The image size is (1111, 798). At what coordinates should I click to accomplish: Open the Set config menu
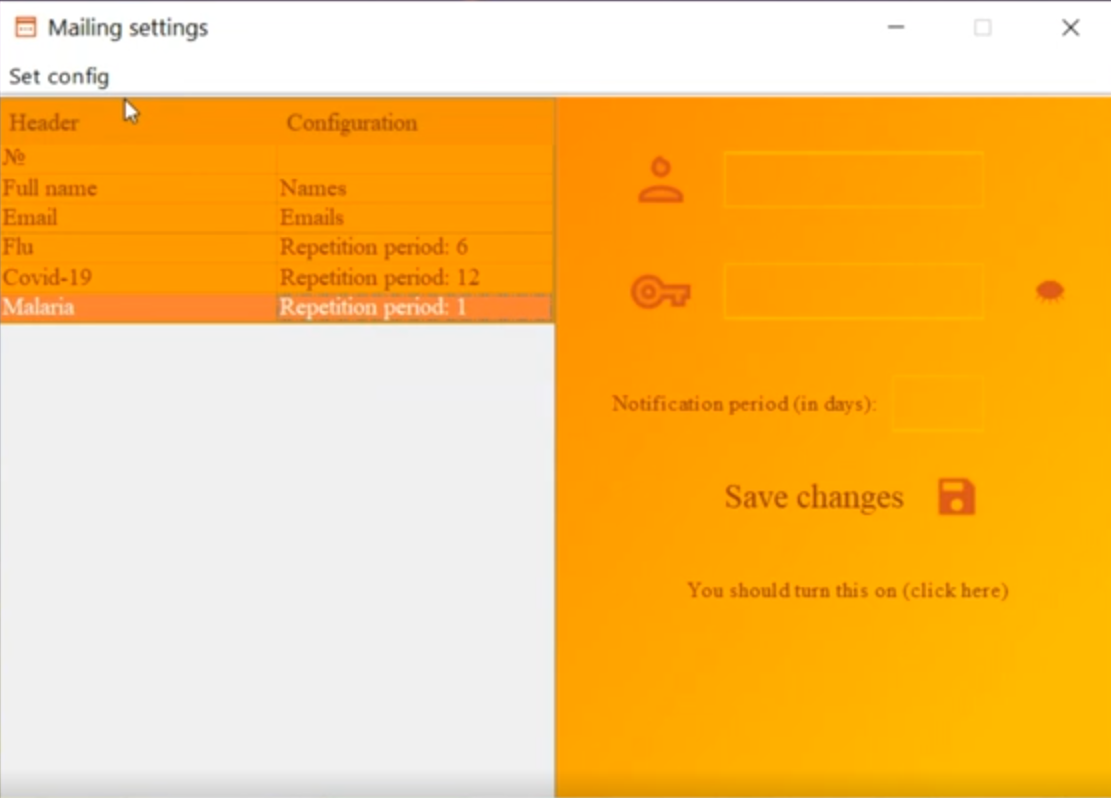(59, 76)
